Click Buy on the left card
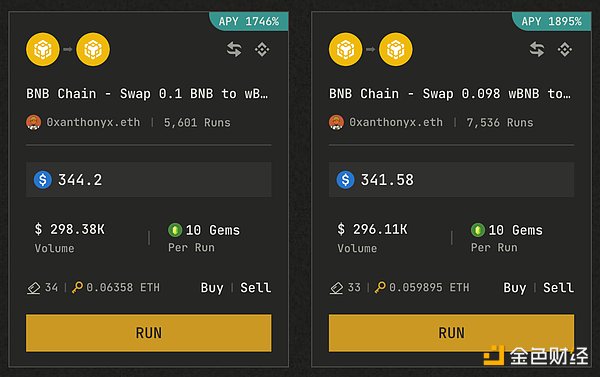The image size is (600, 377). [x=212, y=288]
